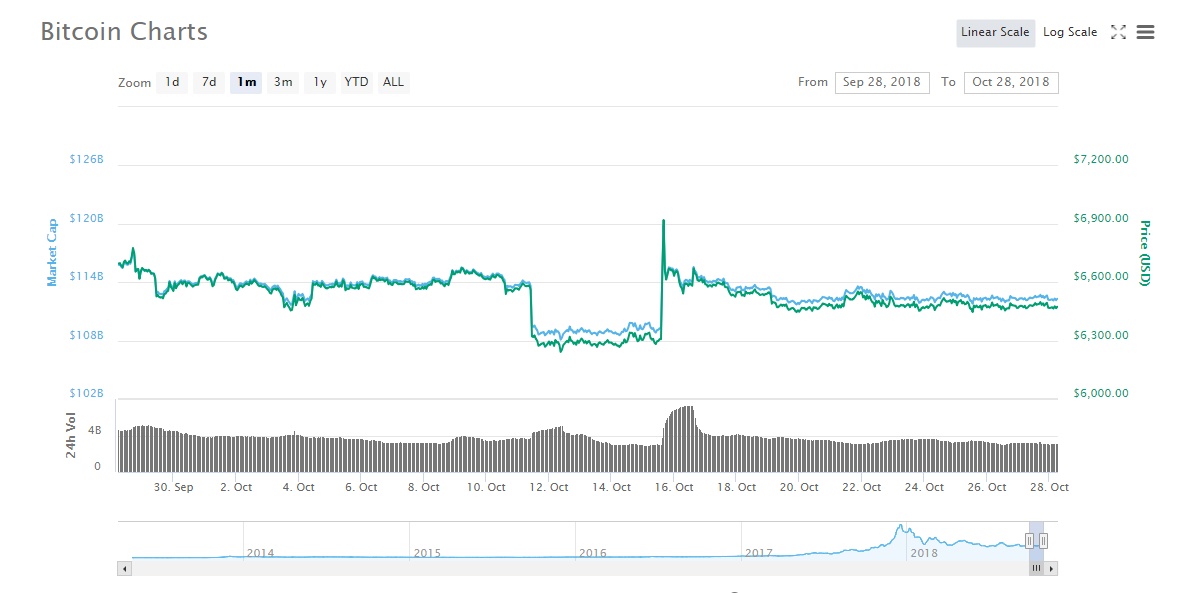Click the 10. Oct date label
Viewport: 1190px width, 593px height.
click(x=486, y=487)
